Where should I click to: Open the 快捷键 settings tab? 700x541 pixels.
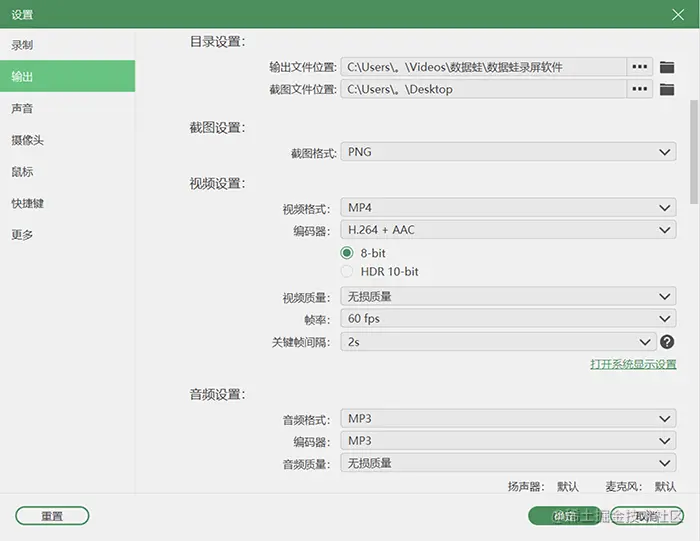[67, 203]
